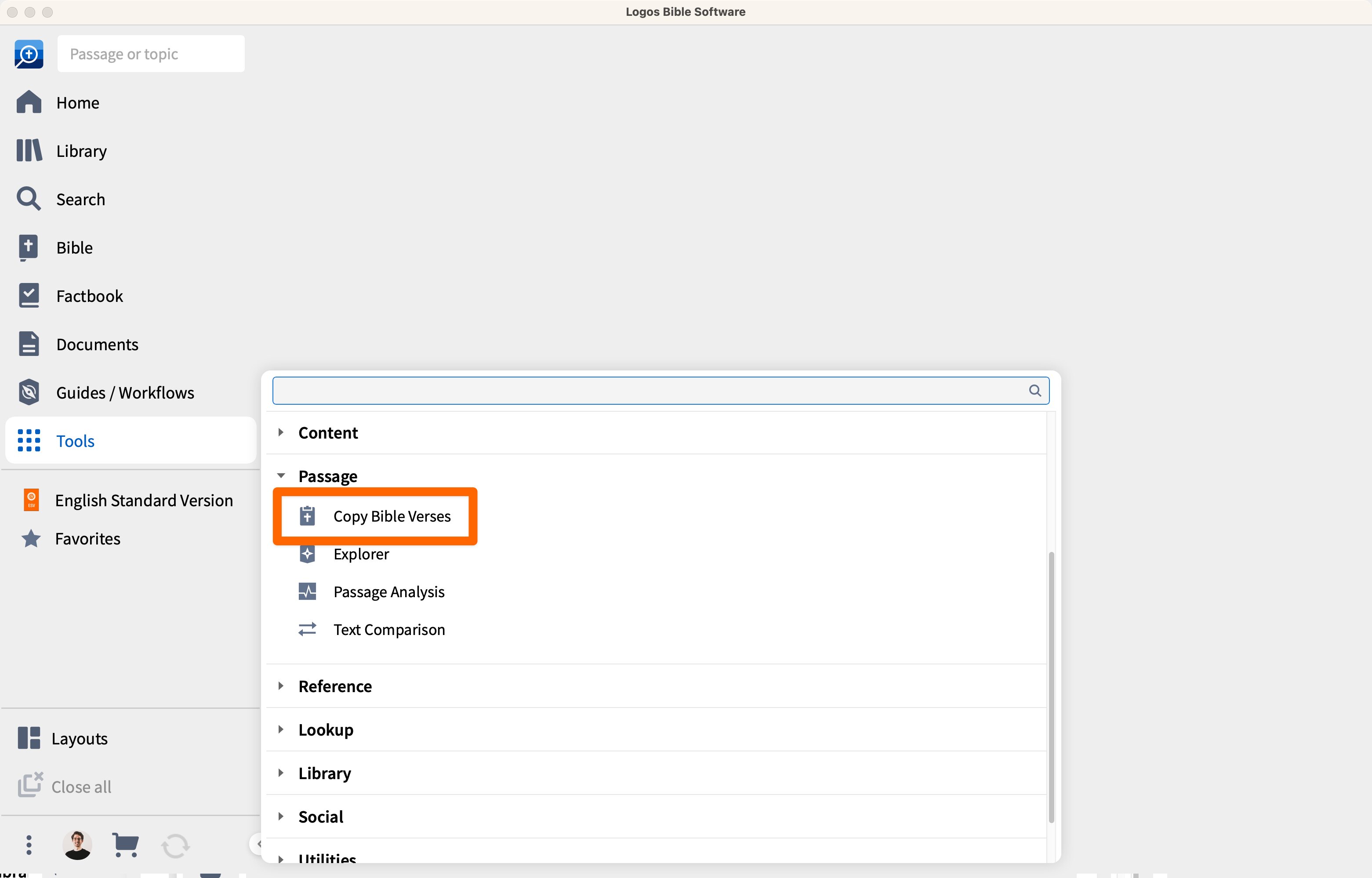Choose Copy Bible Verses text
The image size is (1372, 878).
392,516
